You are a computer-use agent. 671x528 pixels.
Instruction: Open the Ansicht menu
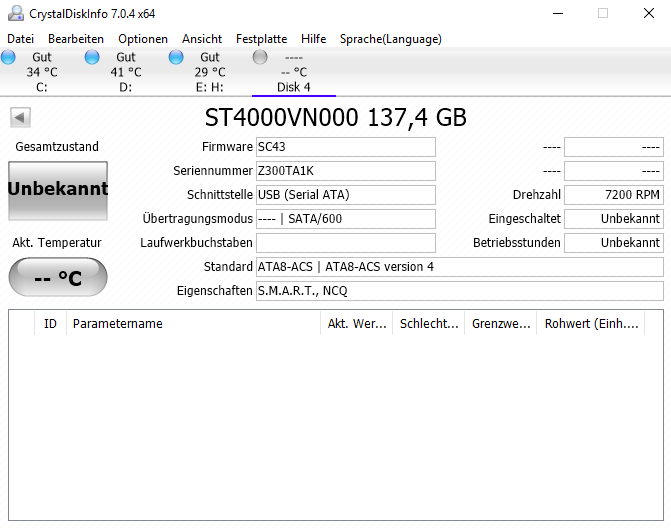pos(202,39)
